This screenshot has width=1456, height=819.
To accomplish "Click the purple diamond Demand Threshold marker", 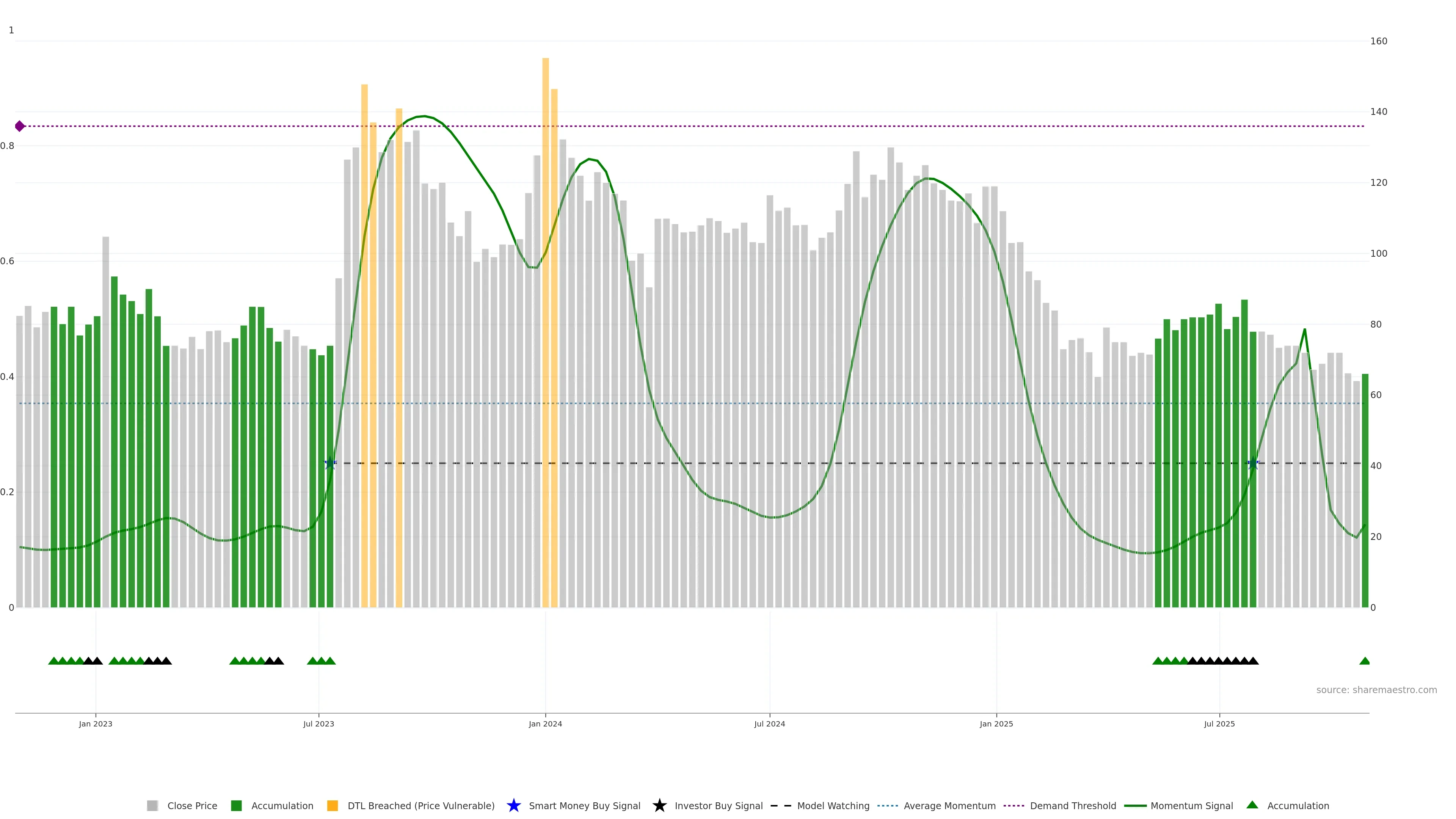I will click(x=20, y=126).
